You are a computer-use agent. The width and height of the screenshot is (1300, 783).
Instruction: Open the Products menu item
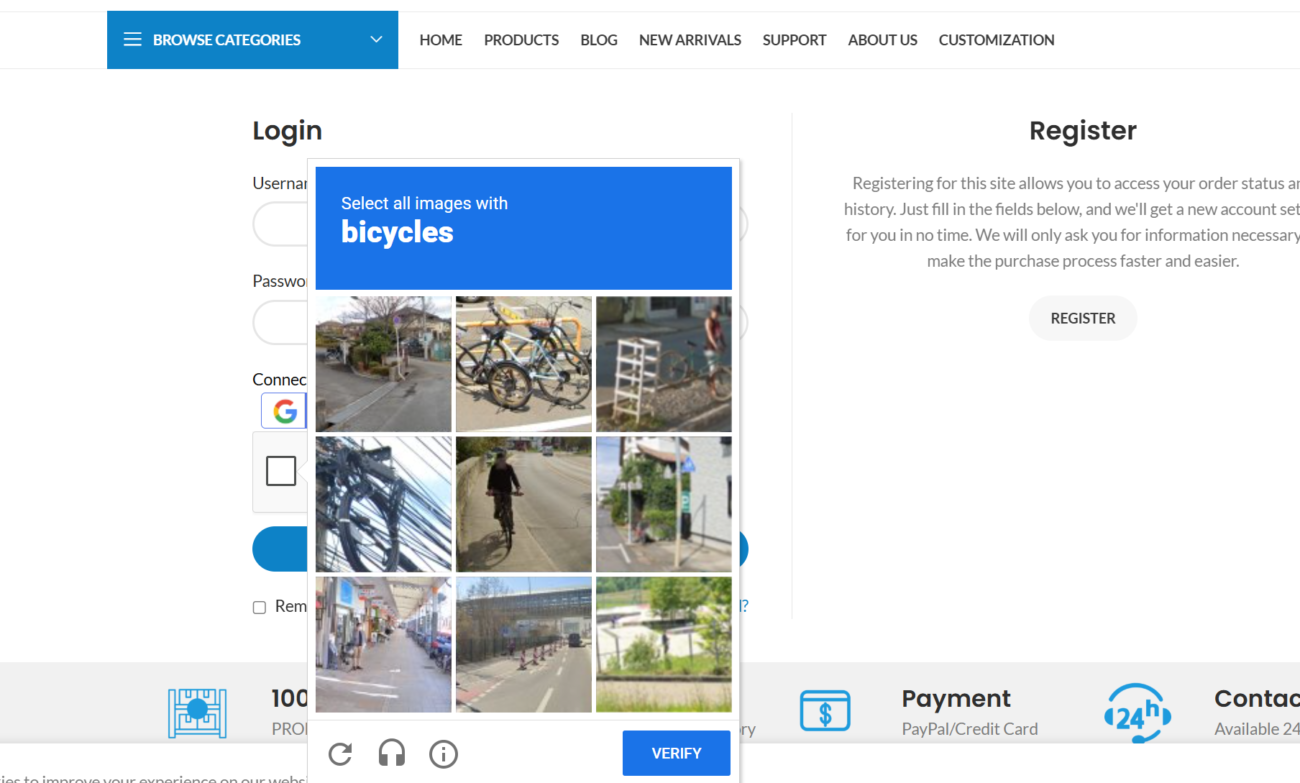point(521,40)
